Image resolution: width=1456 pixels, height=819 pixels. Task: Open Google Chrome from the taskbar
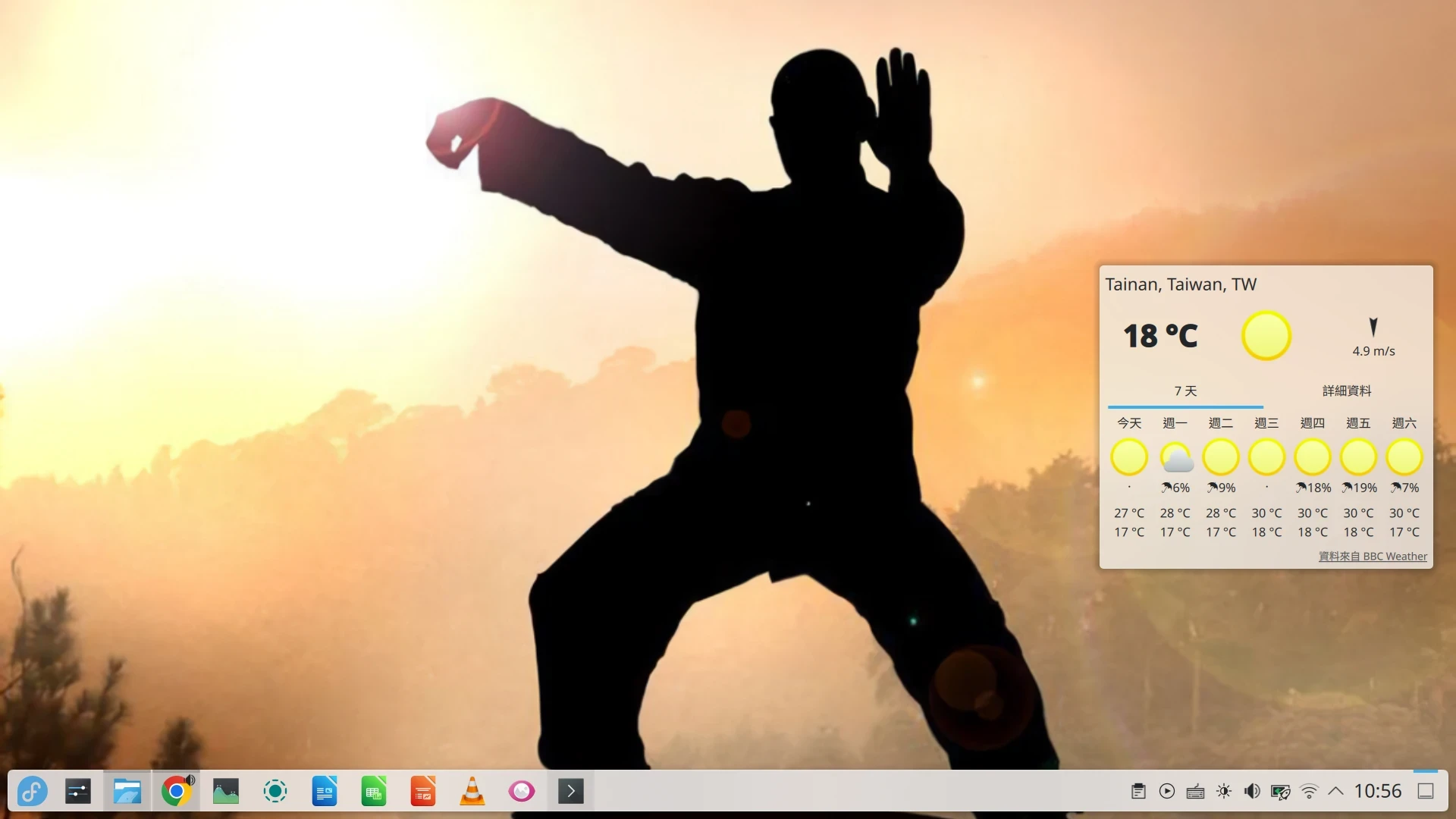coord(176,791)
